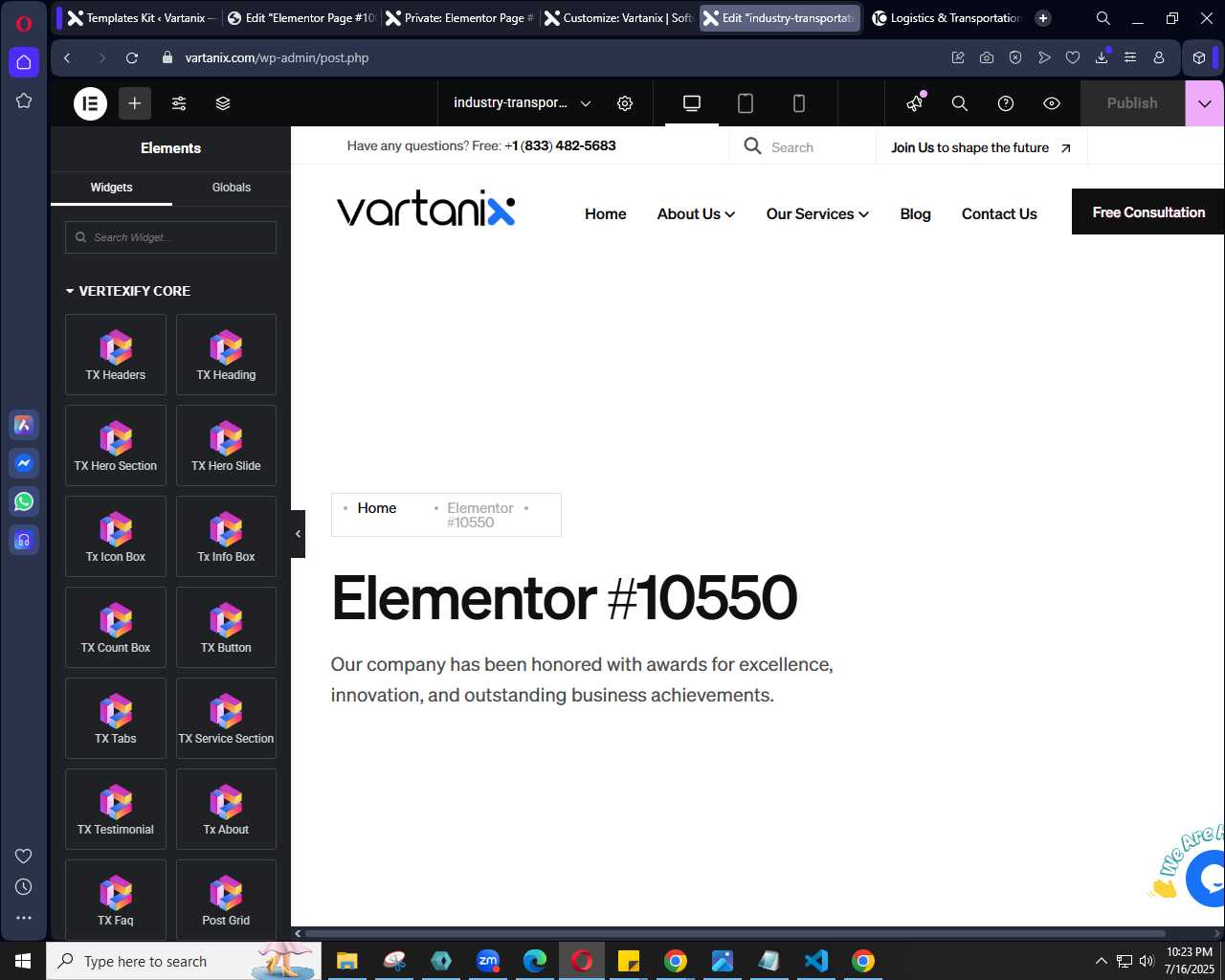Switch to Logistics & Transportation browser tab
1225x980 pixels.
click(946, 18)
